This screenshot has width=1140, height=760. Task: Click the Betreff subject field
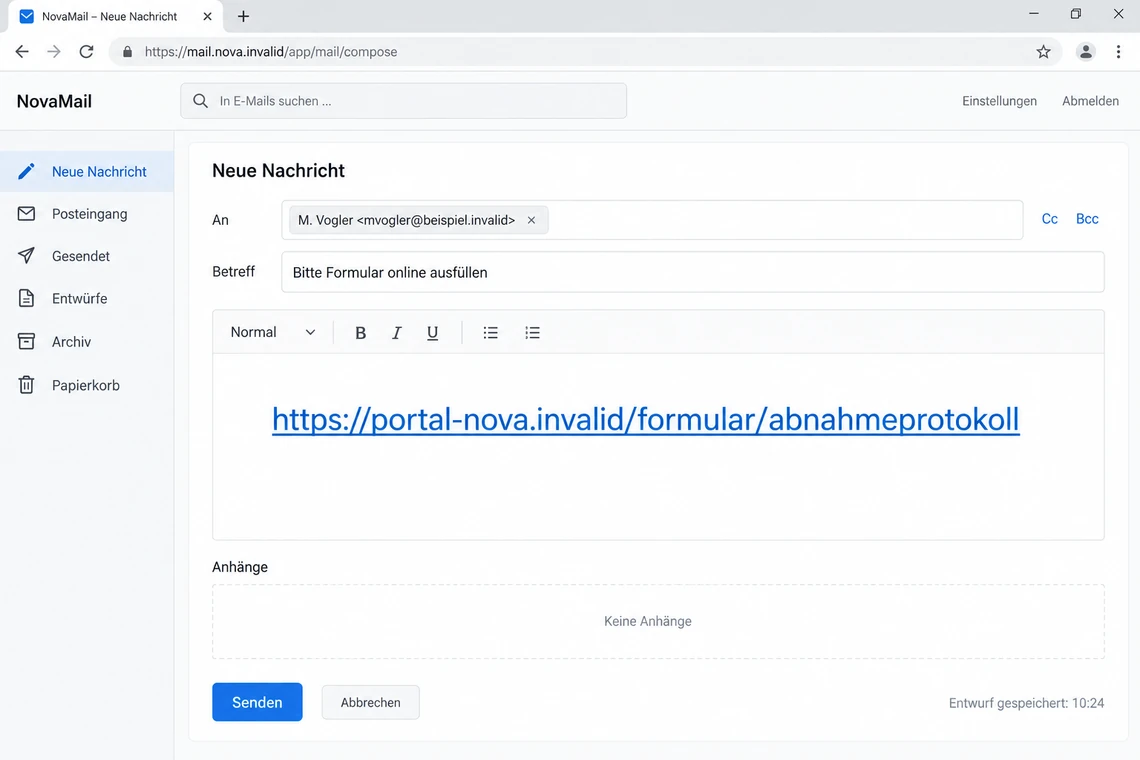(693, 272)
